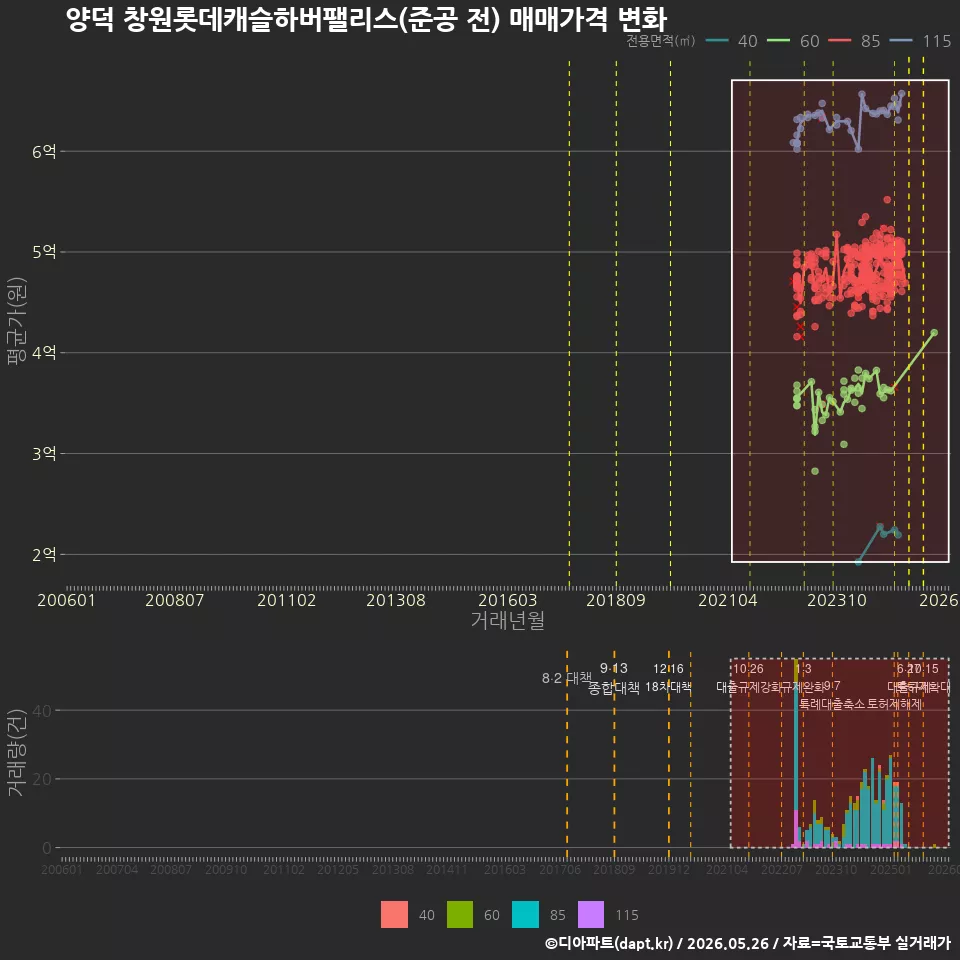
Task: Click the 202501 tick label on volume chart
Action: (891, 869)
